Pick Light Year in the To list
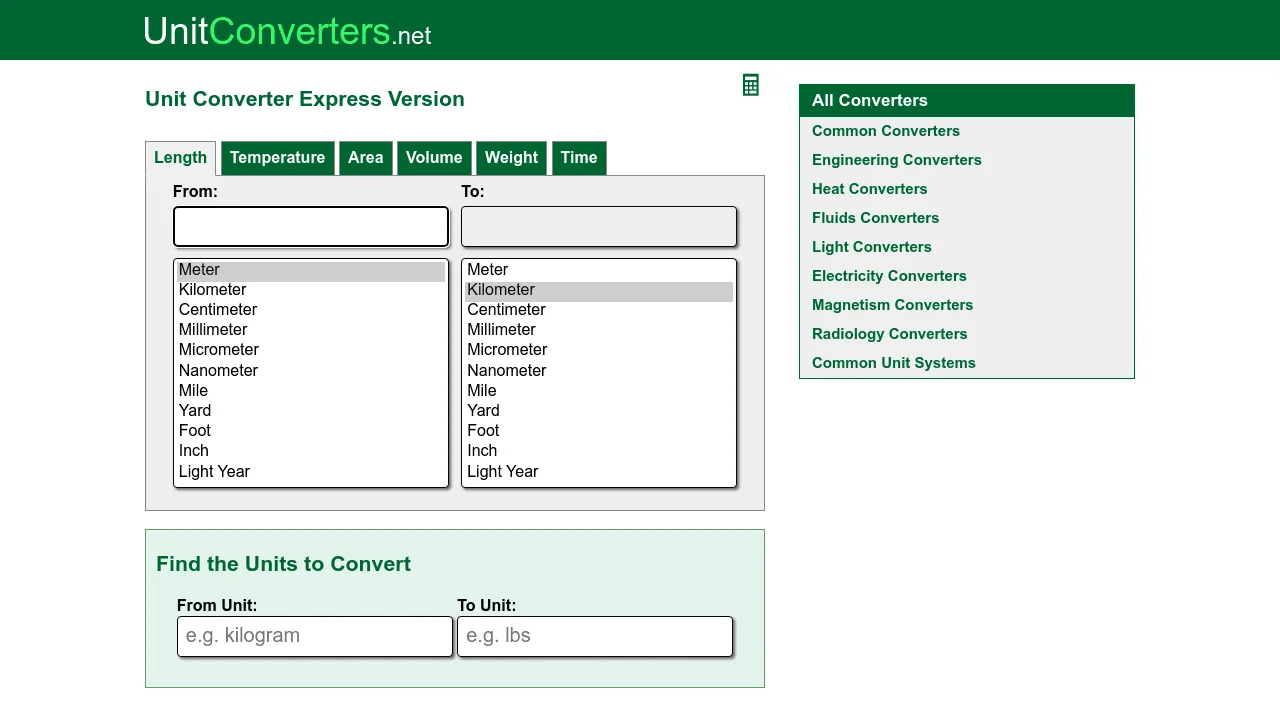1280x720 pixels. point(502,472)
